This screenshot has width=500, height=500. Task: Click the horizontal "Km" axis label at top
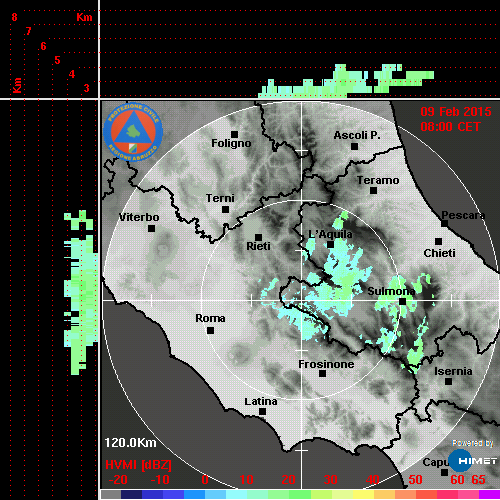[x=84, y=17]
